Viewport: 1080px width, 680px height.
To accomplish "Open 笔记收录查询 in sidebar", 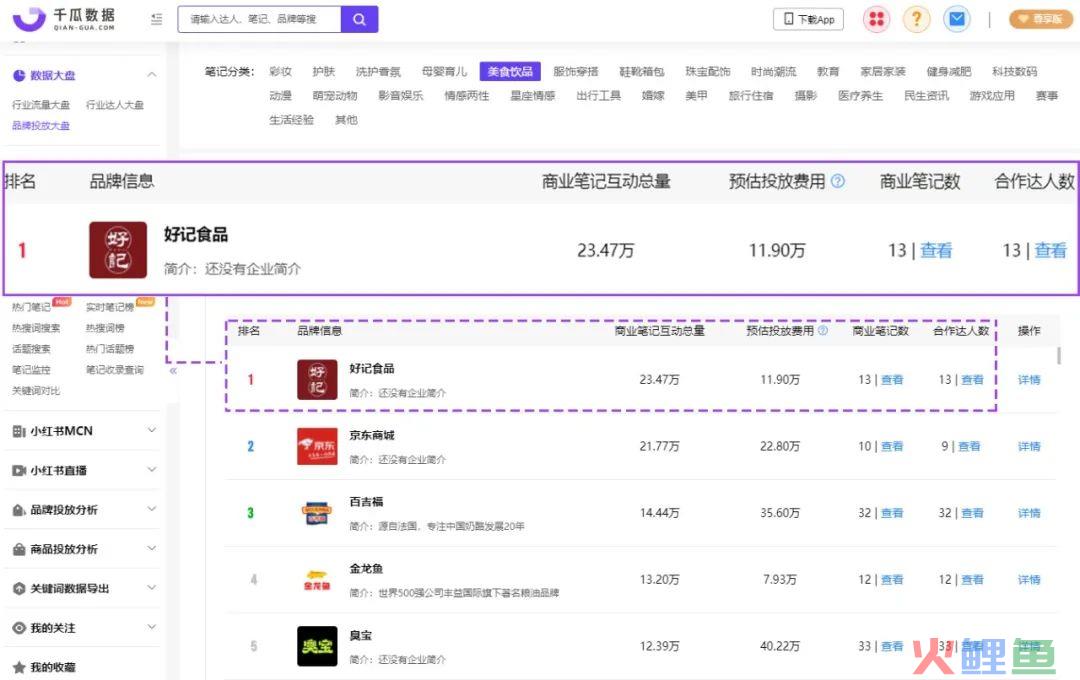I will 114,370.
